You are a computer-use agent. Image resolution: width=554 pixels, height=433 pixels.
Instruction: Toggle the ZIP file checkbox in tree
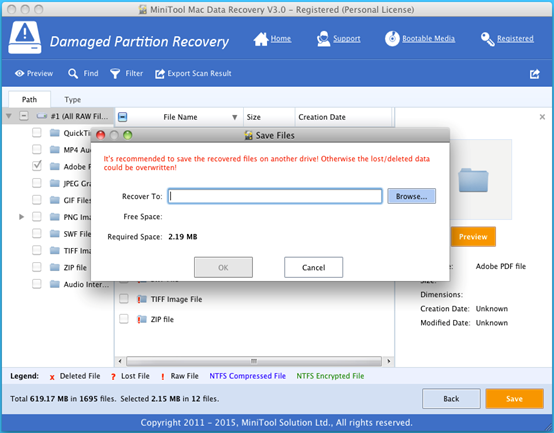point(37,267)
